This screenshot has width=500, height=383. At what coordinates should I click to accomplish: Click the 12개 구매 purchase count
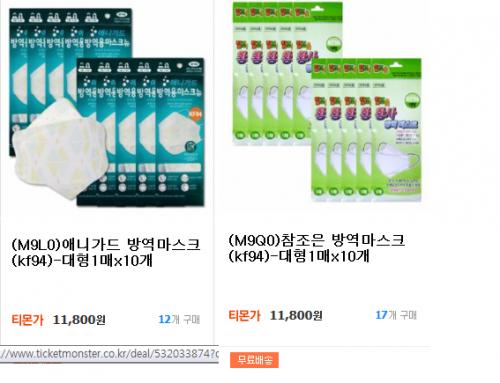click(179, 319)
